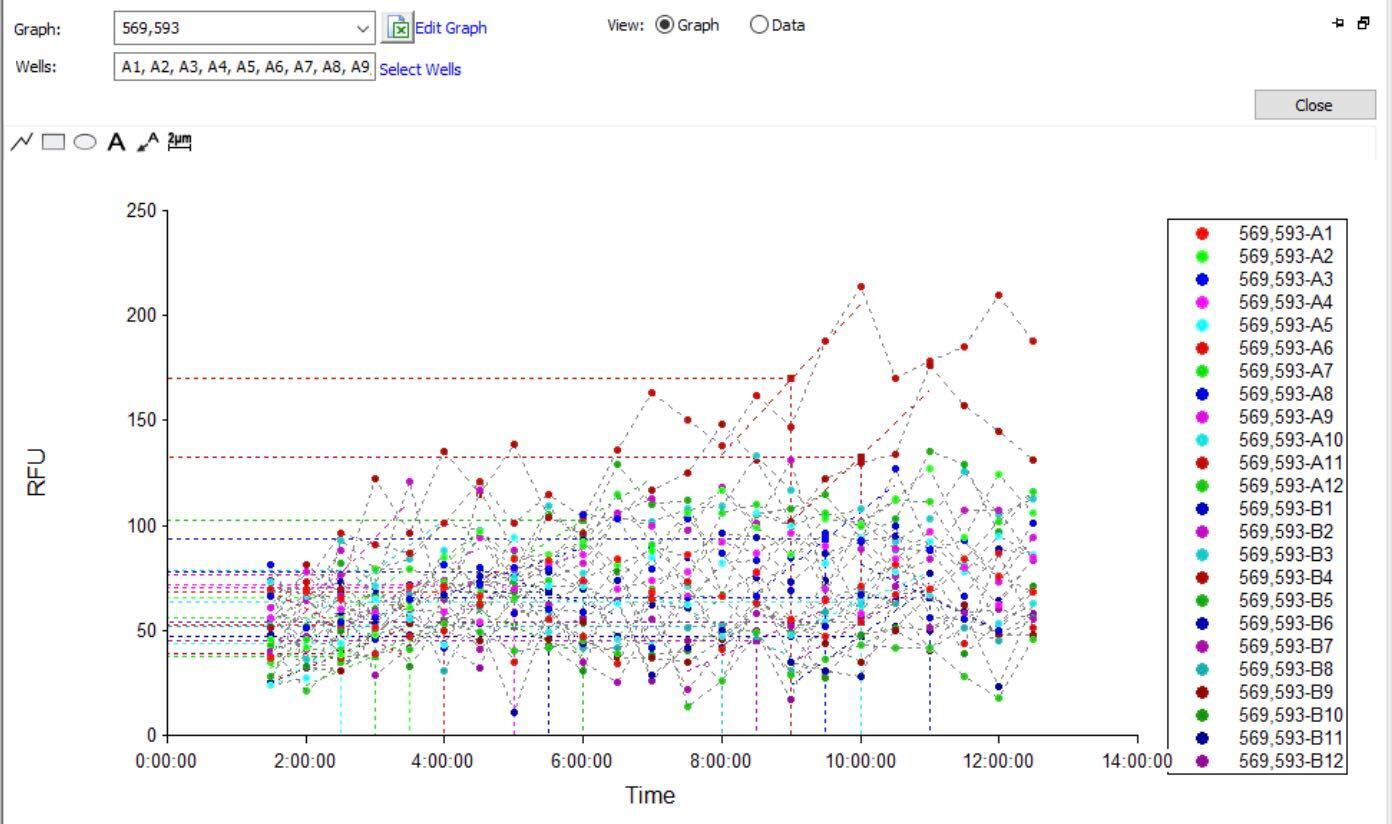Open the Edit Graph link

451,28
